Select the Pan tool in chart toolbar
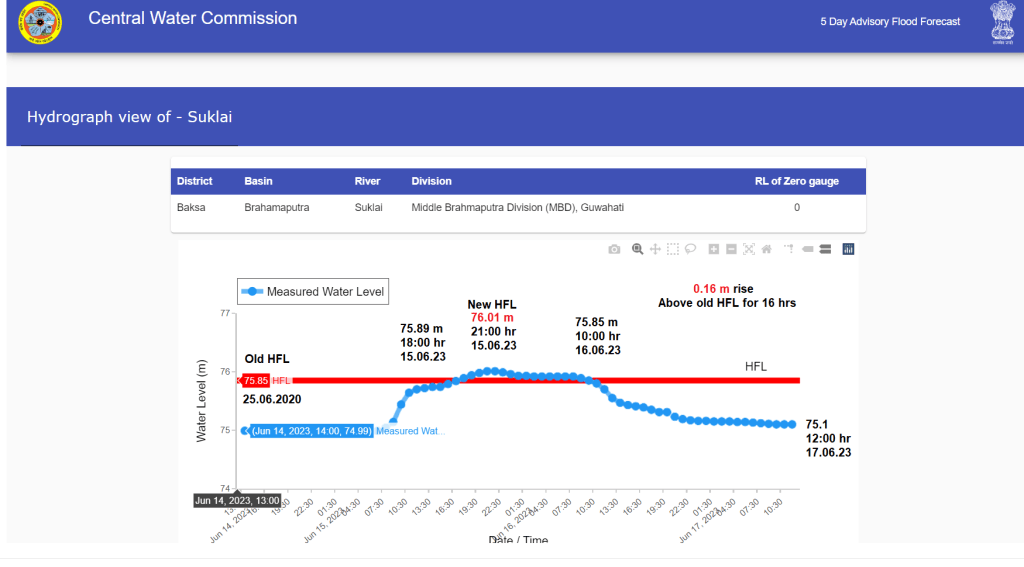Viewport: 1024px width, 567px height. click(655, 249)
